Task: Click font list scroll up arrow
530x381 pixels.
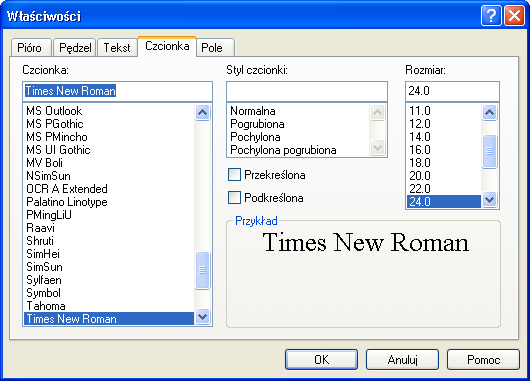Action: 202,112
